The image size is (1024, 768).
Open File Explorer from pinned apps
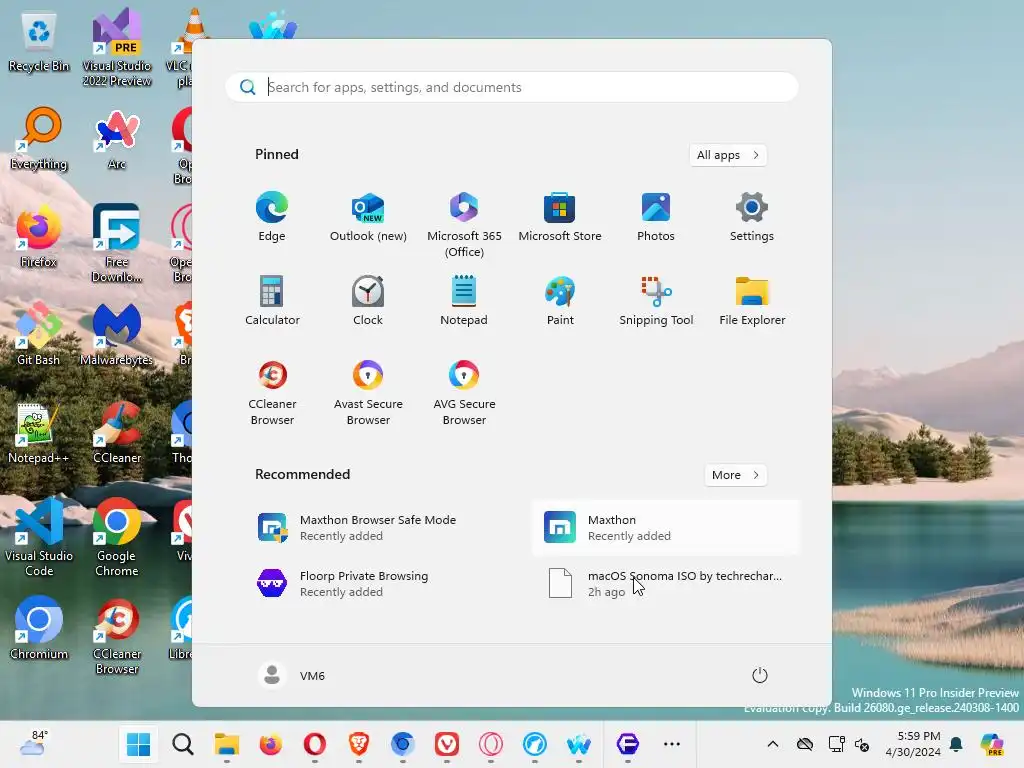click(x=752, y=300)
